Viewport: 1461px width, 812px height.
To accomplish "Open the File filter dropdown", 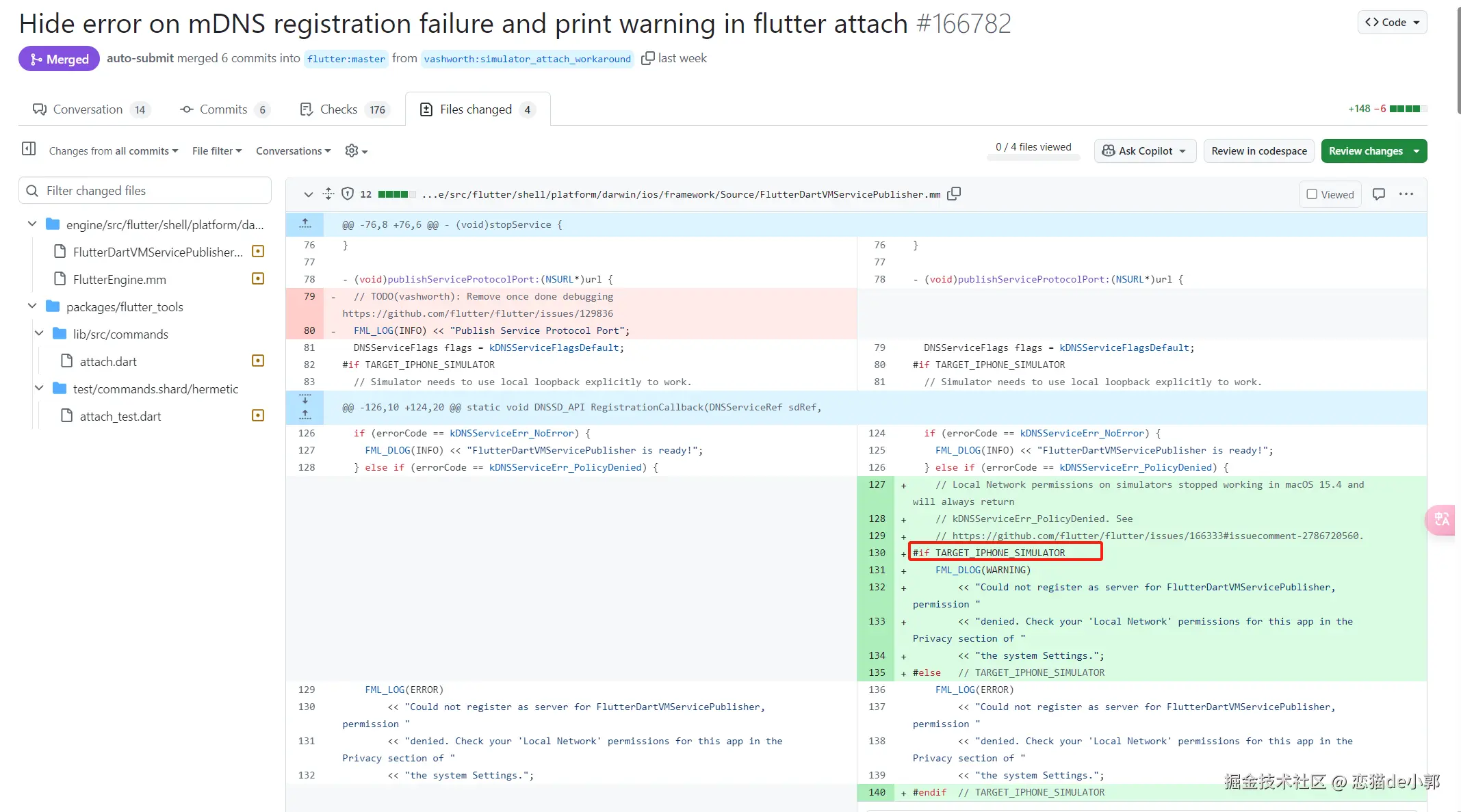I will [x=216, y=151].
